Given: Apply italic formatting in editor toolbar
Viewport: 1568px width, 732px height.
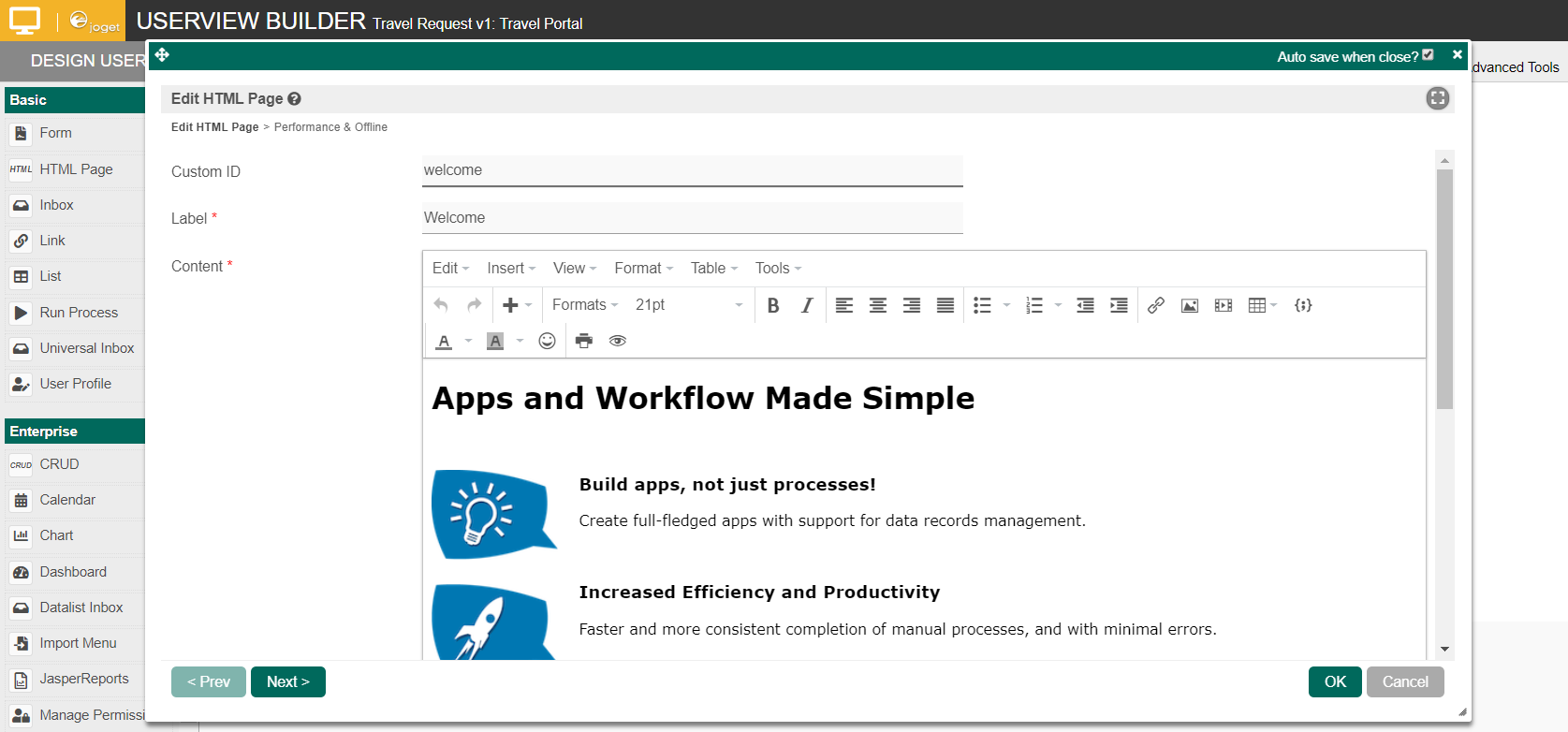Looking at the screenshot, I should [x=807, y=305].
